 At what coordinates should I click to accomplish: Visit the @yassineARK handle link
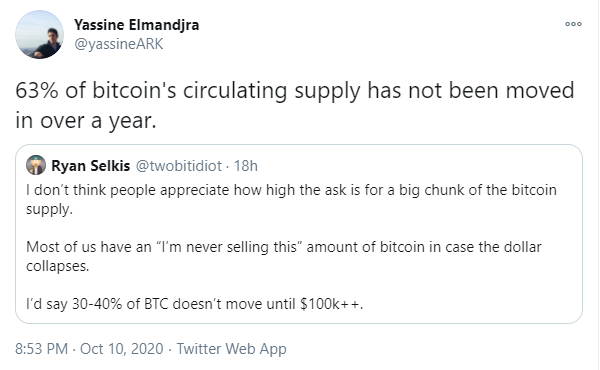(119, 44)
